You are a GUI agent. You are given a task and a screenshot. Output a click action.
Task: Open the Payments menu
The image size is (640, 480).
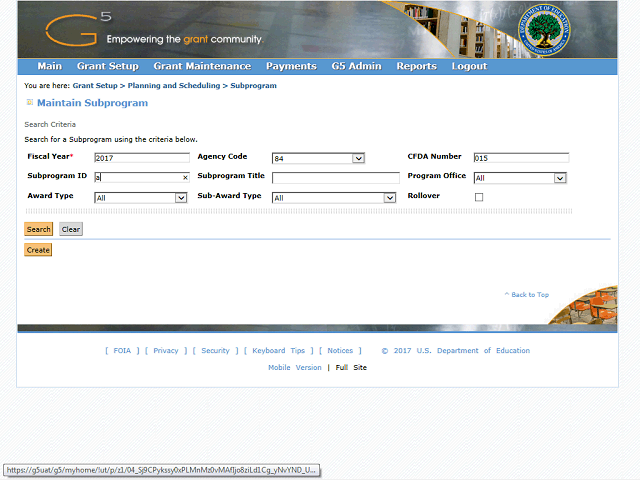(x=290, y=67)
